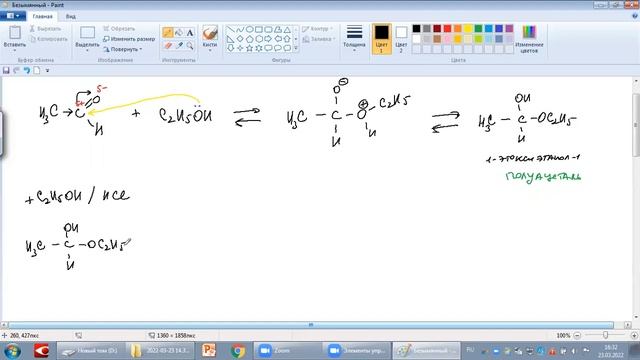Select the Color picker eyedropper tool
Screen dimensions: 640x360
[x=179, y=46]
